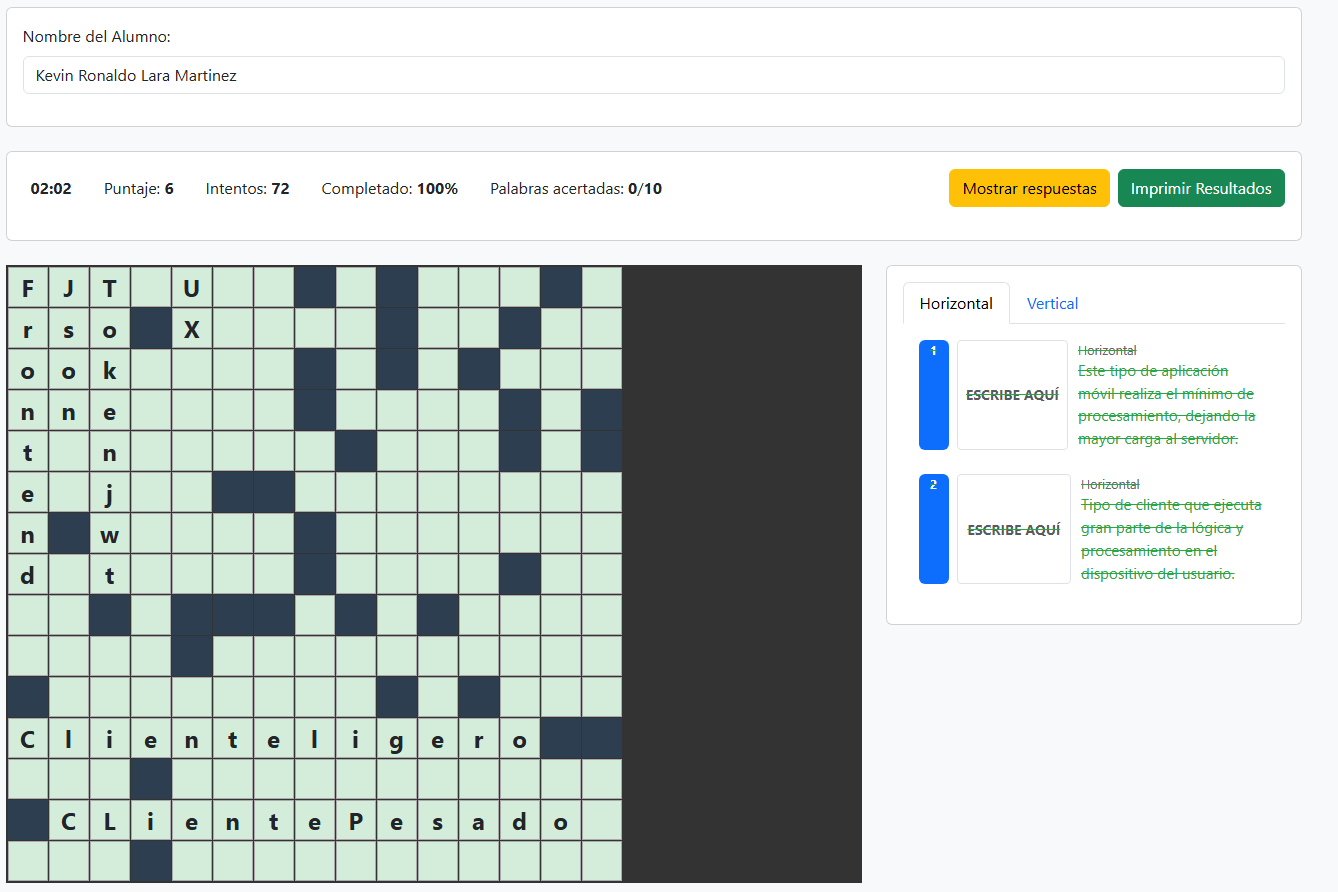This screenshot has height=892, width=1338.
Task: Select the r cell in Clienteligero
Action: [x=479, y=738]
